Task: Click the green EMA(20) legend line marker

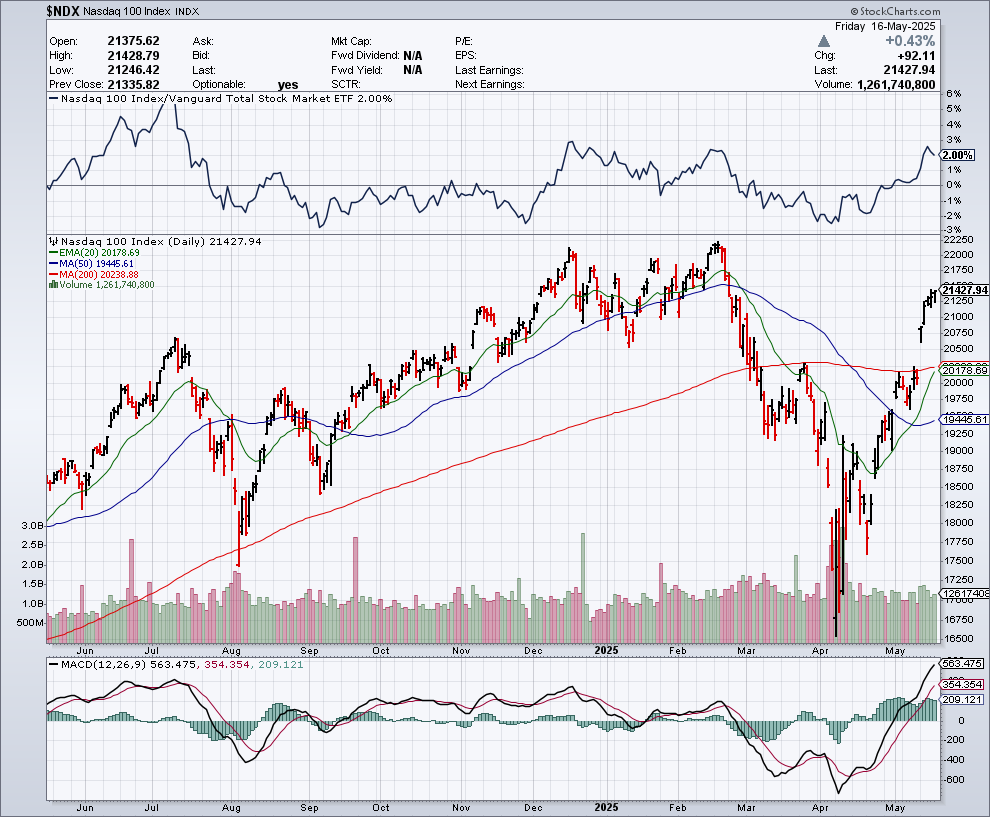Action: 54,253
